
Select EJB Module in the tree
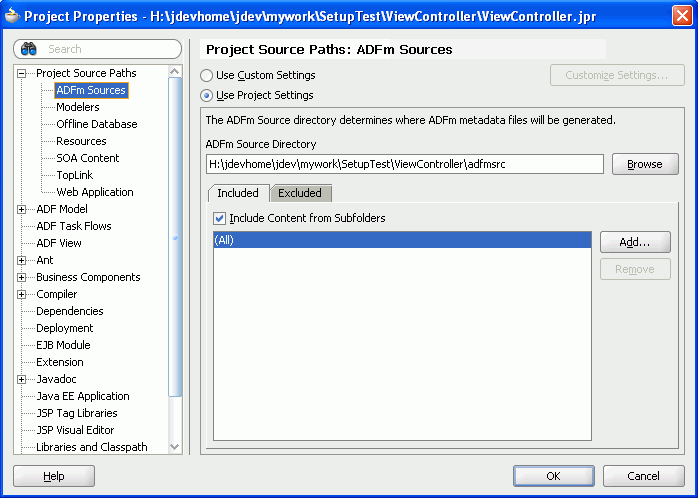click(63, 345)
